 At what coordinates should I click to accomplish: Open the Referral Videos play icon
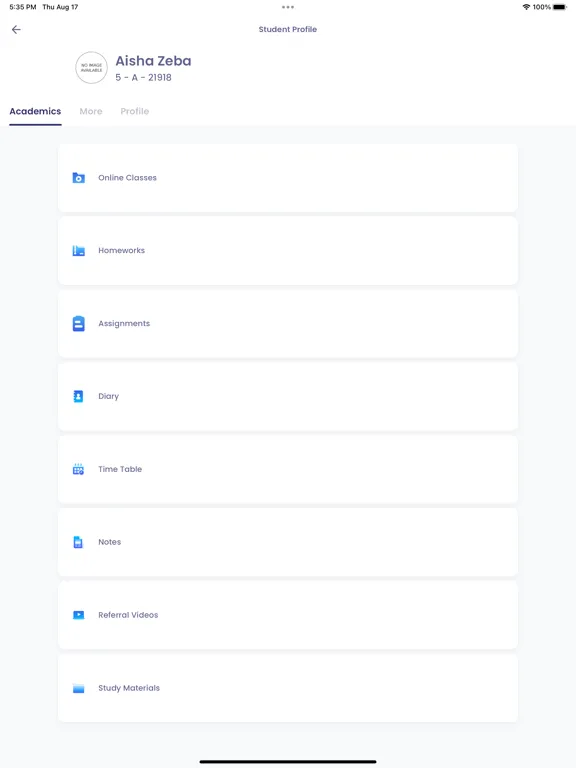pos(78,615)
